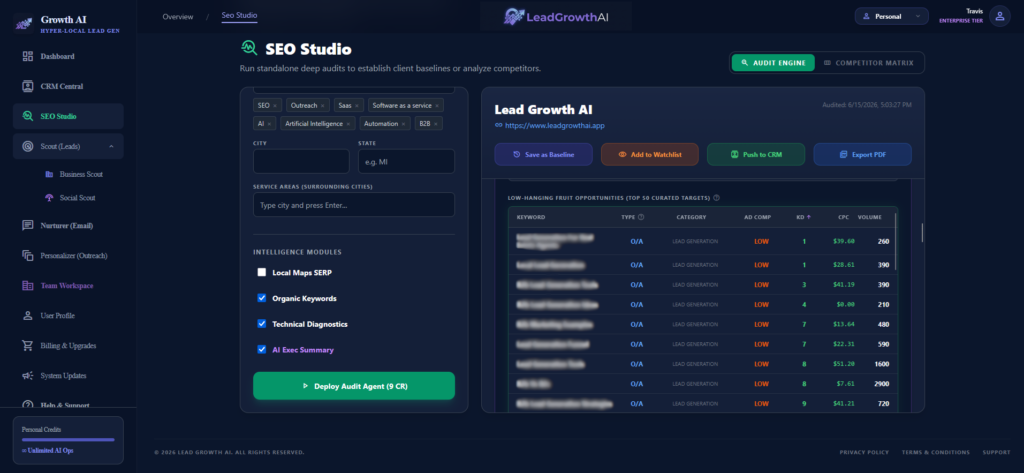
Task: Switch to the Competitor Matrix tab
Action: [x=869, y=63]
